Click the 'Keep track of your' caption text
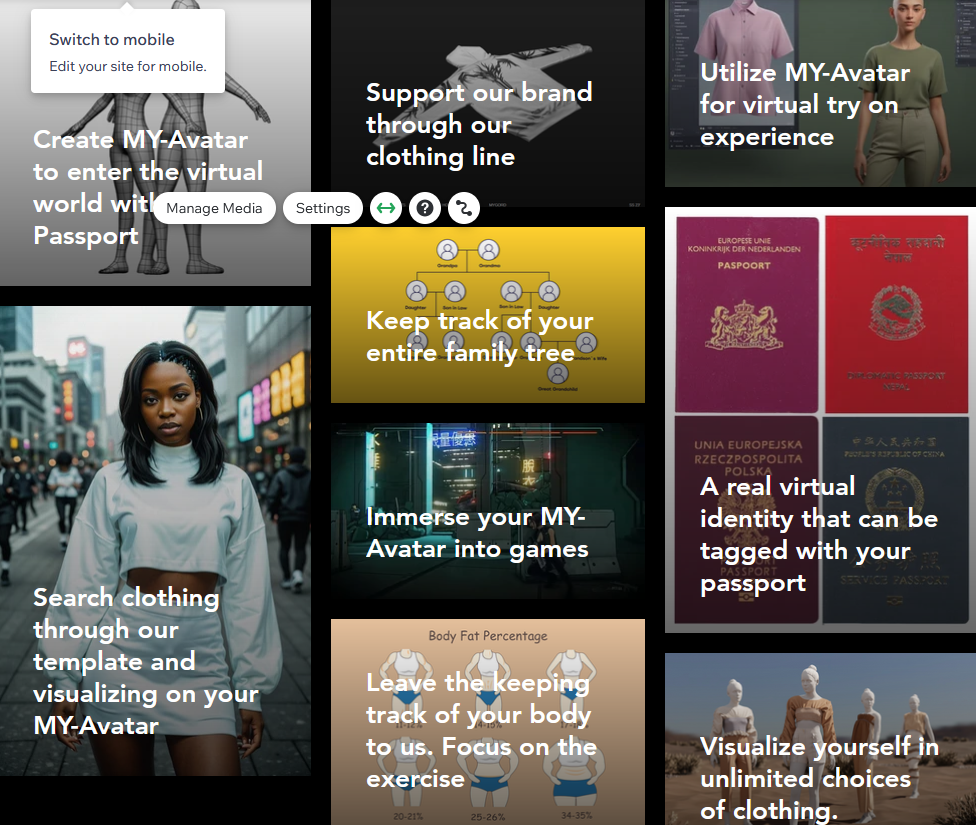The image size is (976, 825). pyautogui.click(x=479, y=321)
